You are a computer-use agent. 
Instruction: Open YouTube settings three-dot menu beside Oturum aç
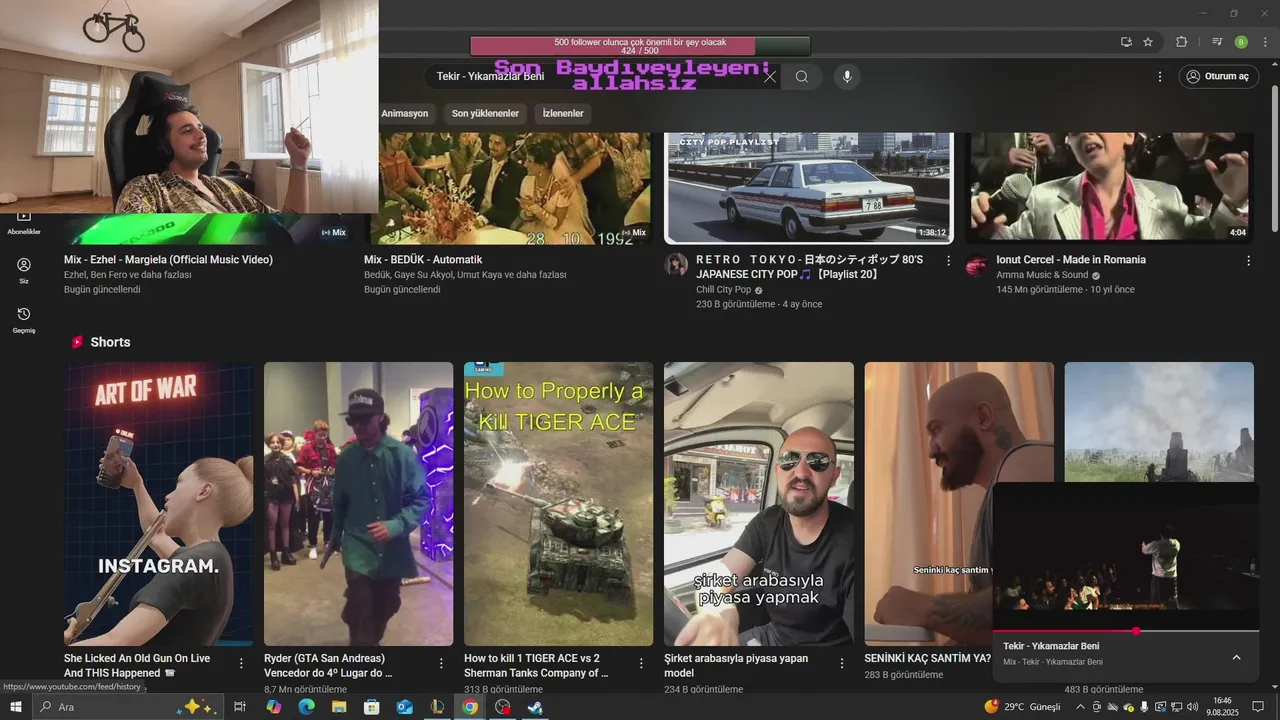(x=1160, y=77)
